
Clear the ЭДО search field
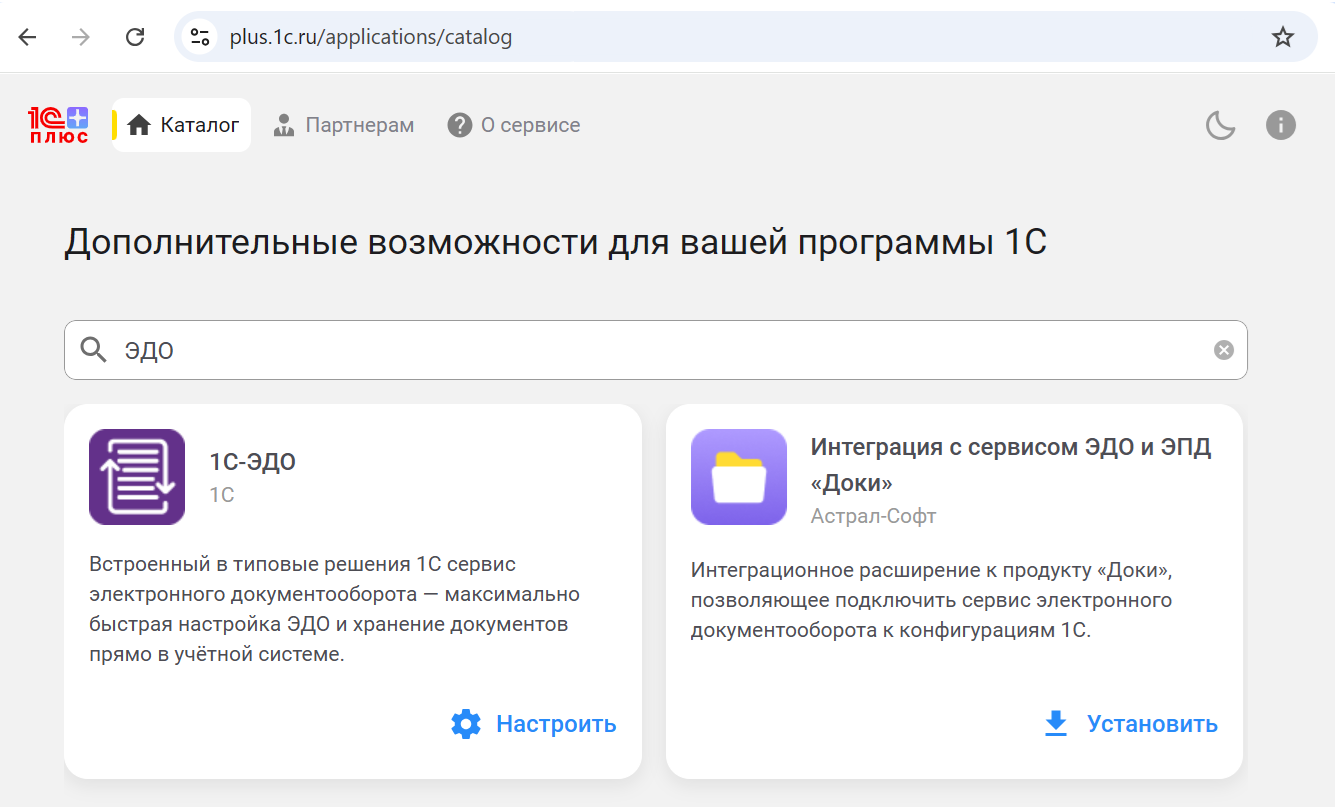pyautogui.click(x=1224, y=350)
